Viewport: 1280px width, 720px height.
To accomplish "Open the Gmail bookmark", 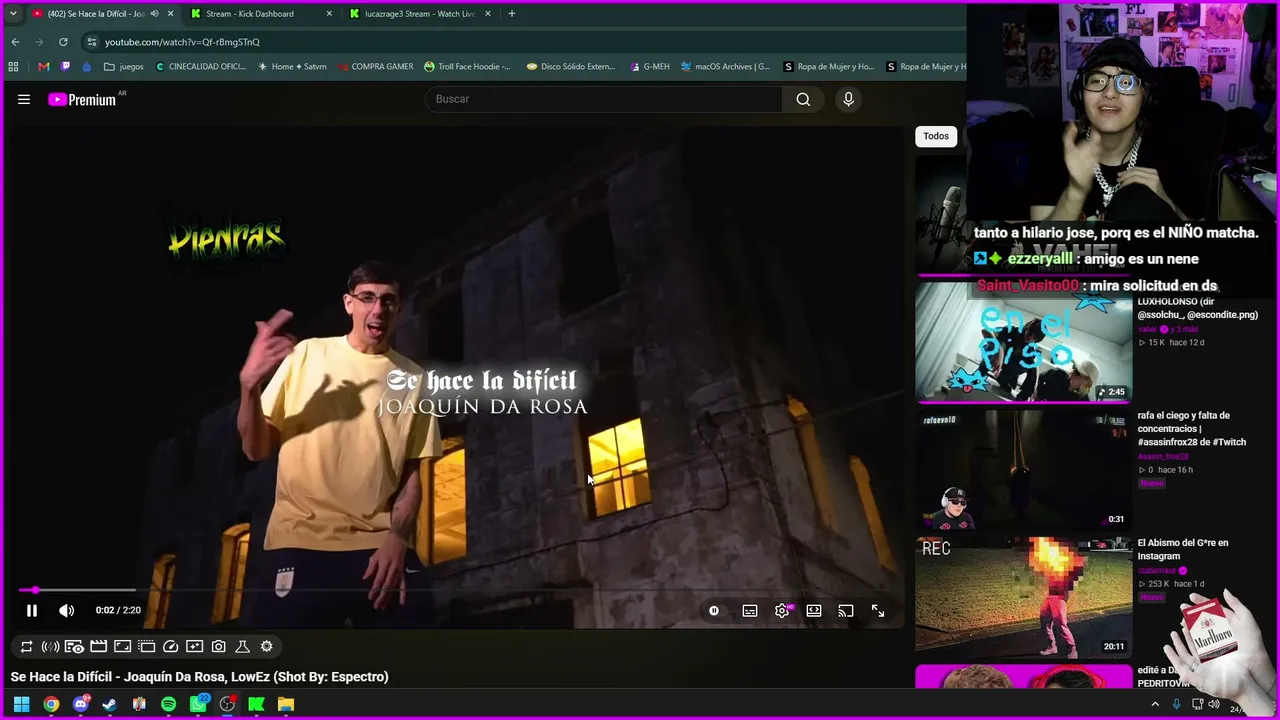I will (43, 67).
